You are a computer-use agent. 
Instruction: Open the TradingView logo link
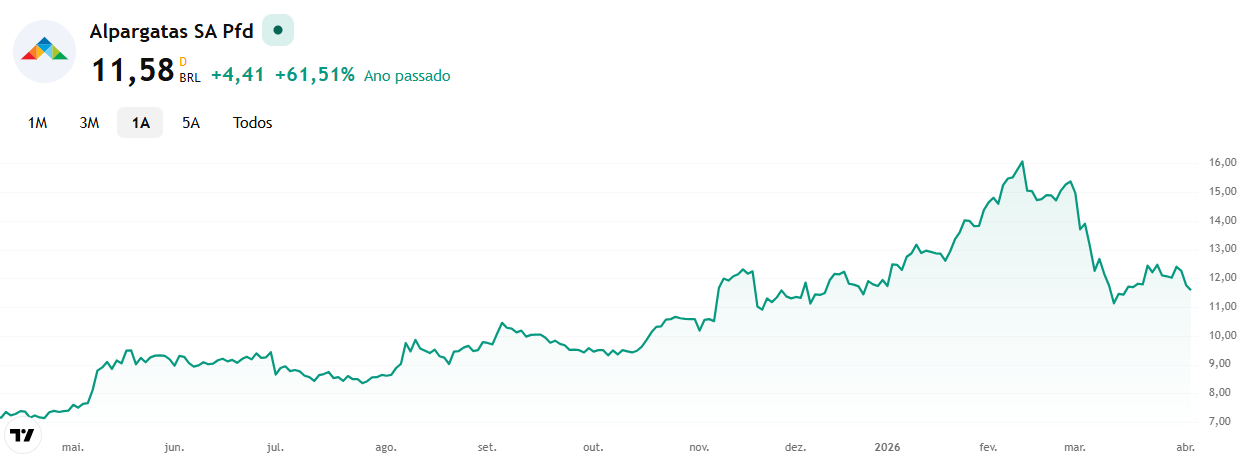22,435
